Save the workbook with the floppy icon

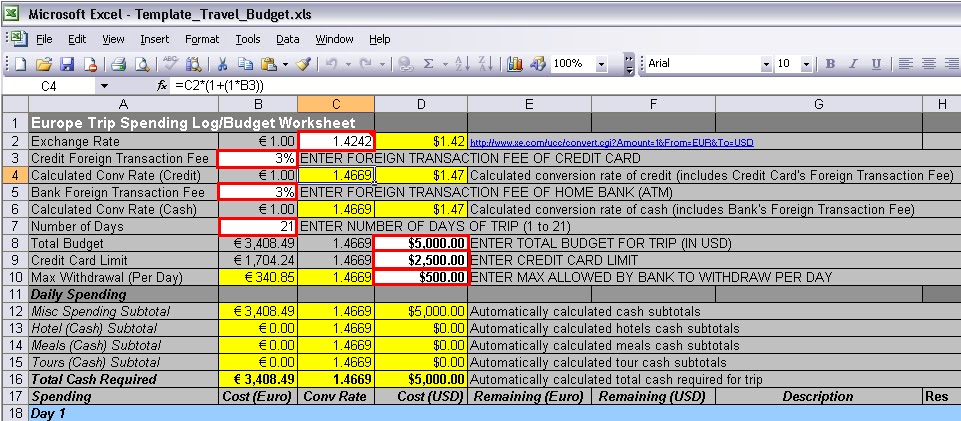[x=67, y=64]
